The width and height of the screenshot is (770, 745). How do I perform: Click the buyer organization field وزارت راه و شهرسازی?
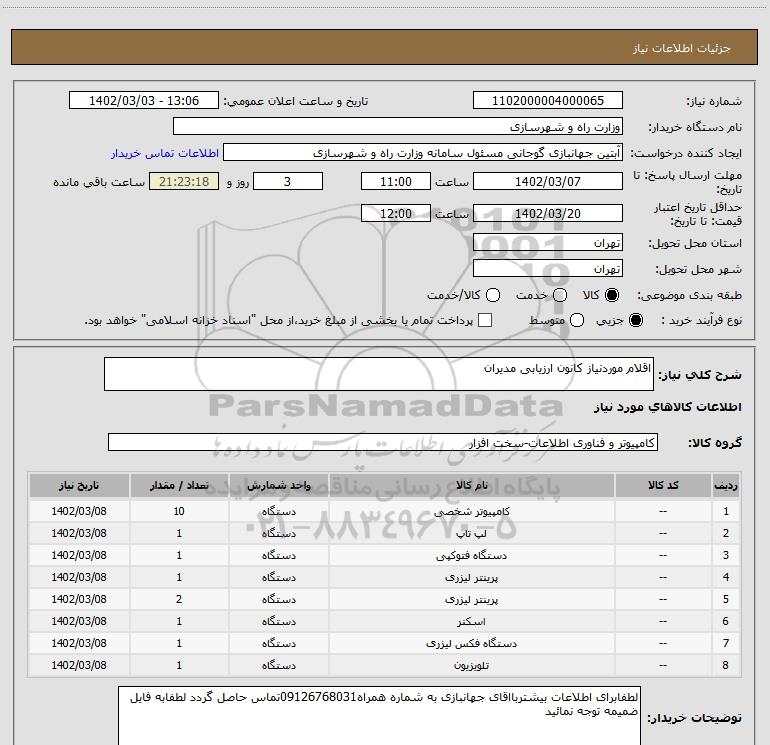point(398,127)
